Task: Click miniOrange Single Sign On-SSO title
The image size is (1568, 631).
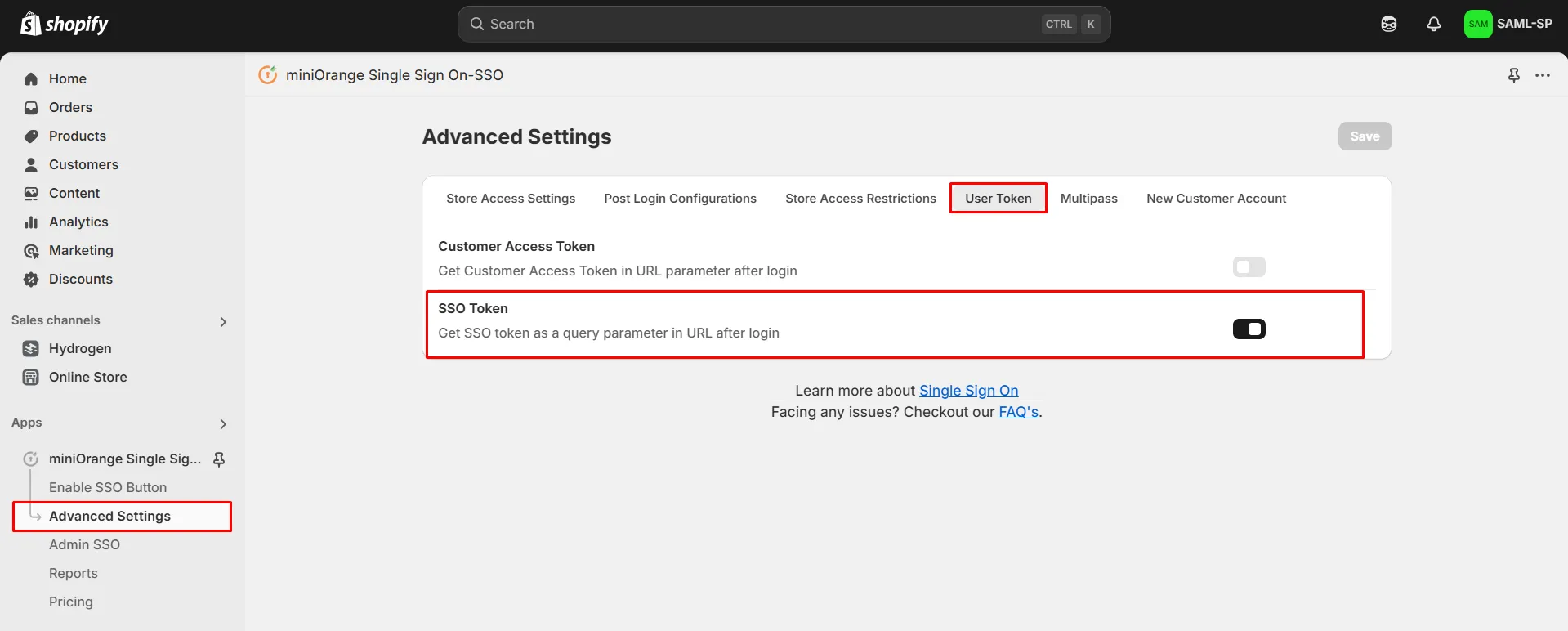Action: [395, 74]
